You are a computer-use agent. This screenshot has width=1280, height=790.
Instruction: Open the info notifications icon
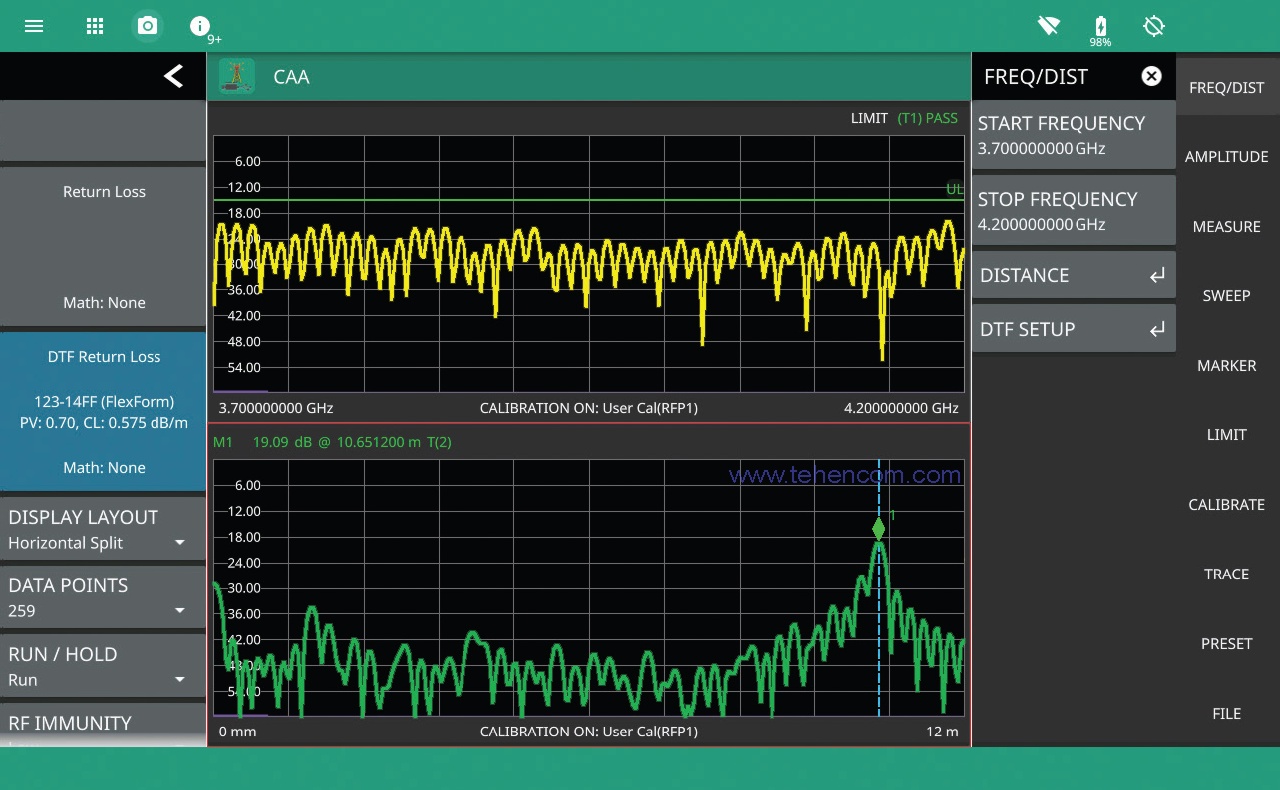[x=200, y=26]
